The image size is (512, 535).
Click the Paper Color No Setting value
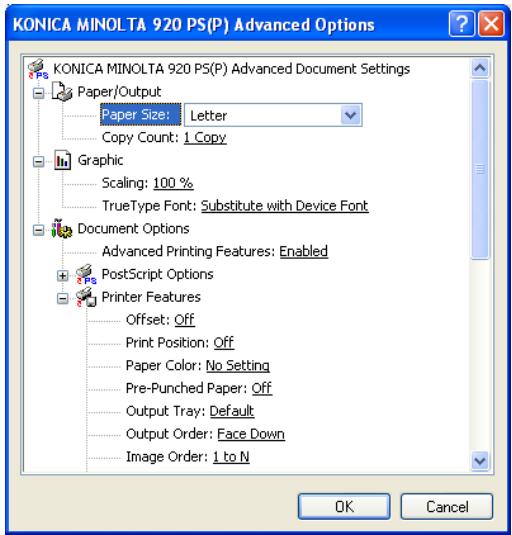click(238, 366)
